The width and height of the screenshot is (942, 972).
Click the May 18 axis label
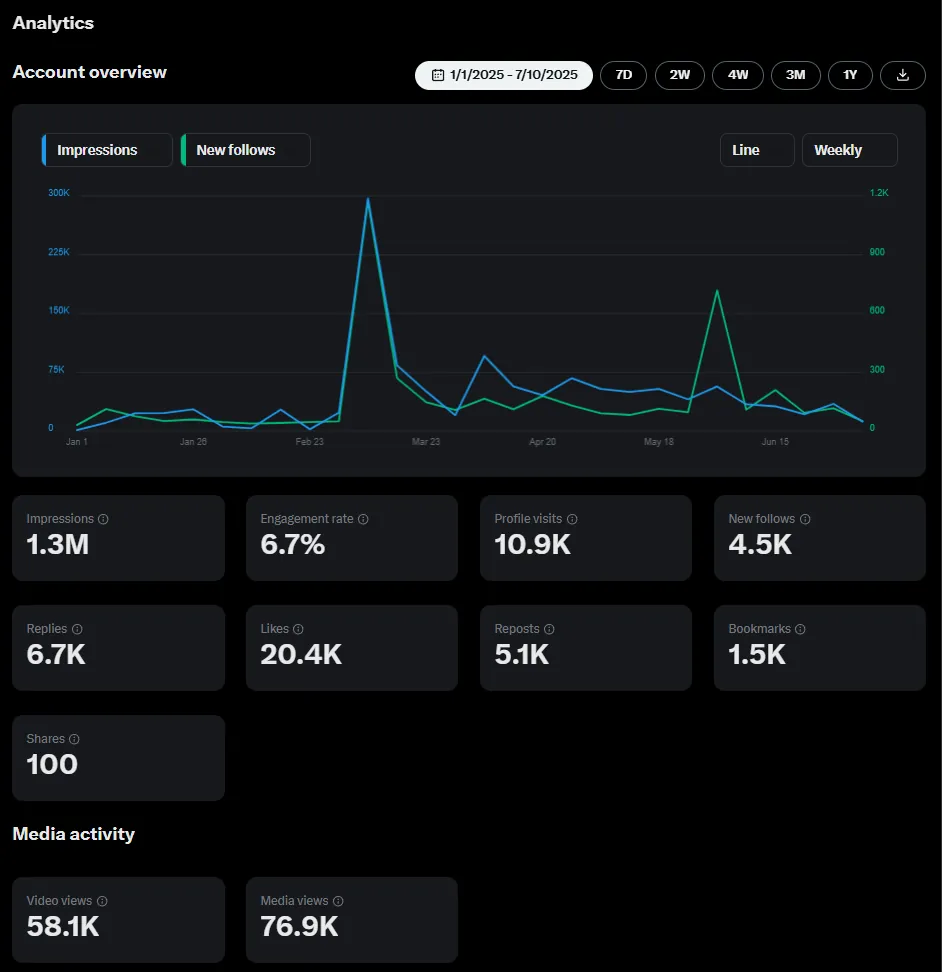coord(658,442)
